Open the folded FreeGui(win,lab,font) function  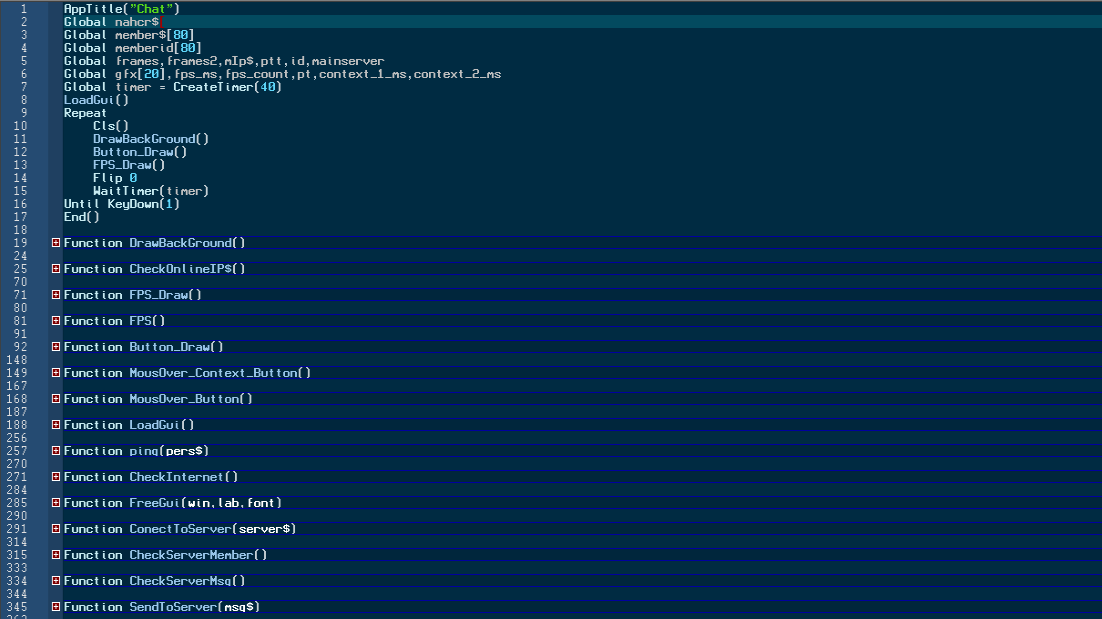pyautogui.click(x=55, y=503)
